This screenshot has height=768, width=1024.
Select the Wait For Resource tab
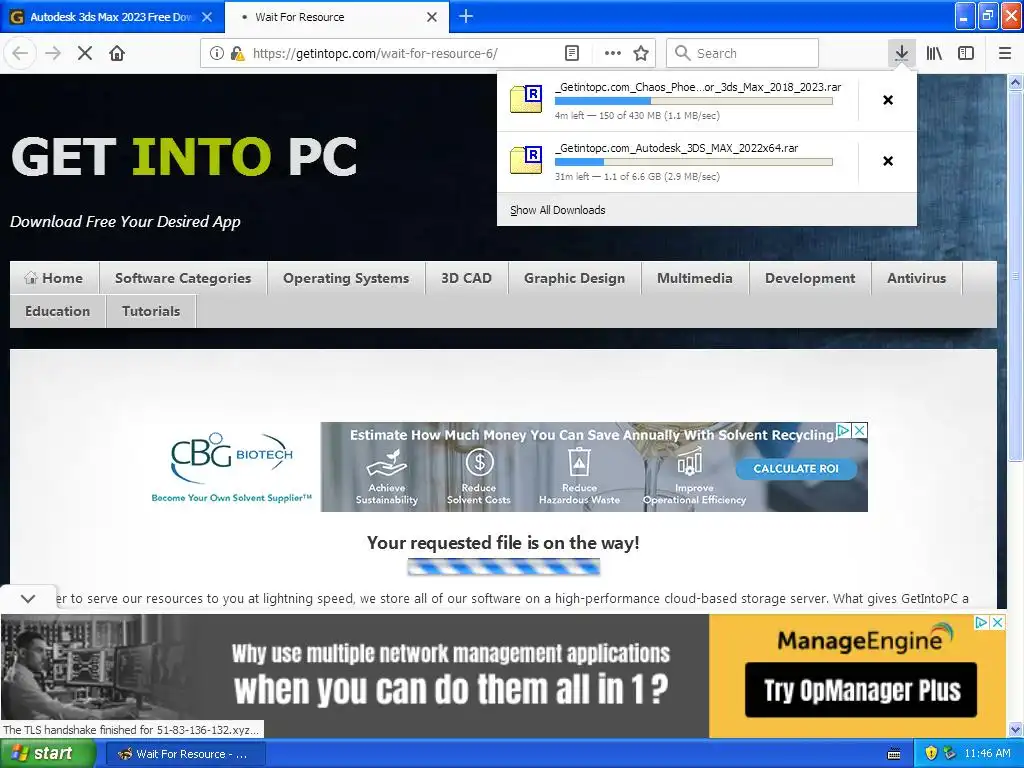point(336,17)
